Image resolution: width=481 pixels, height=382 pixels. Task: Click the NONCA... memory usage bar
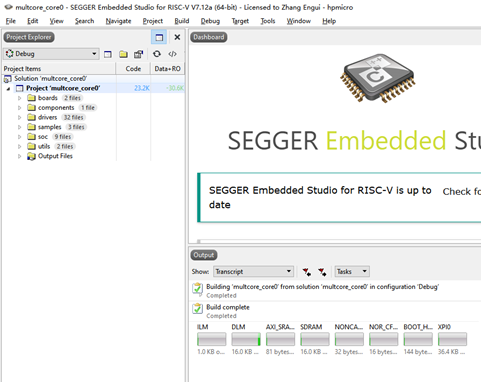coord(349,339)
